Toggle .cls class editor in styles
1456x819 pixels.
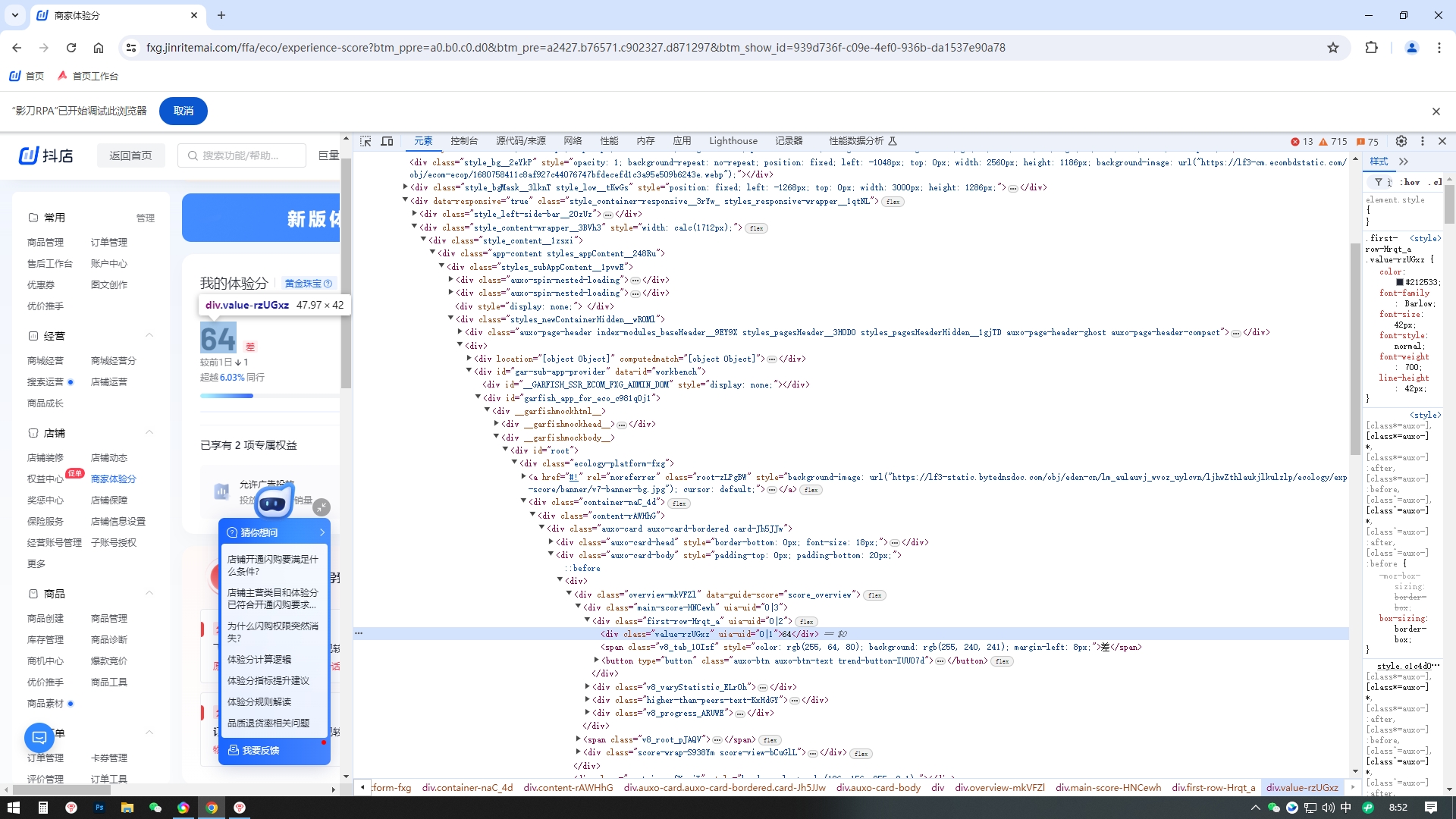click(x=1436, y=182)
